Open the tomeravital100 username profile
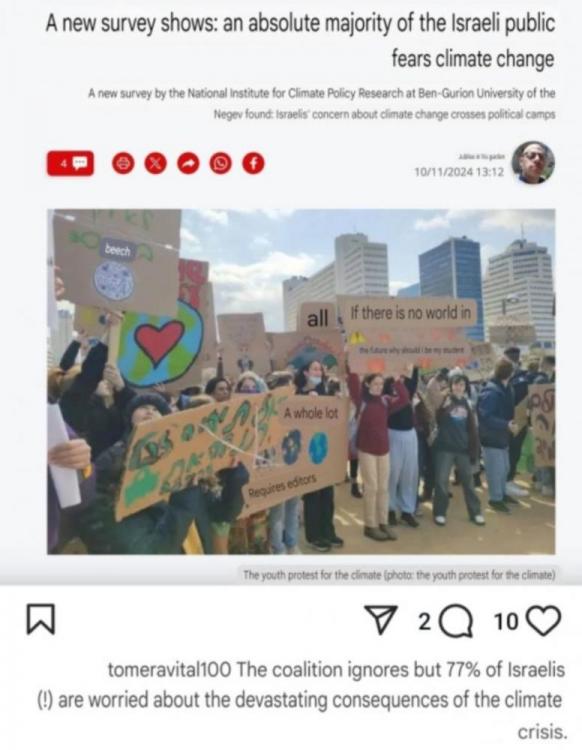This screenshot has width=582, height=750. pos(169,670)
